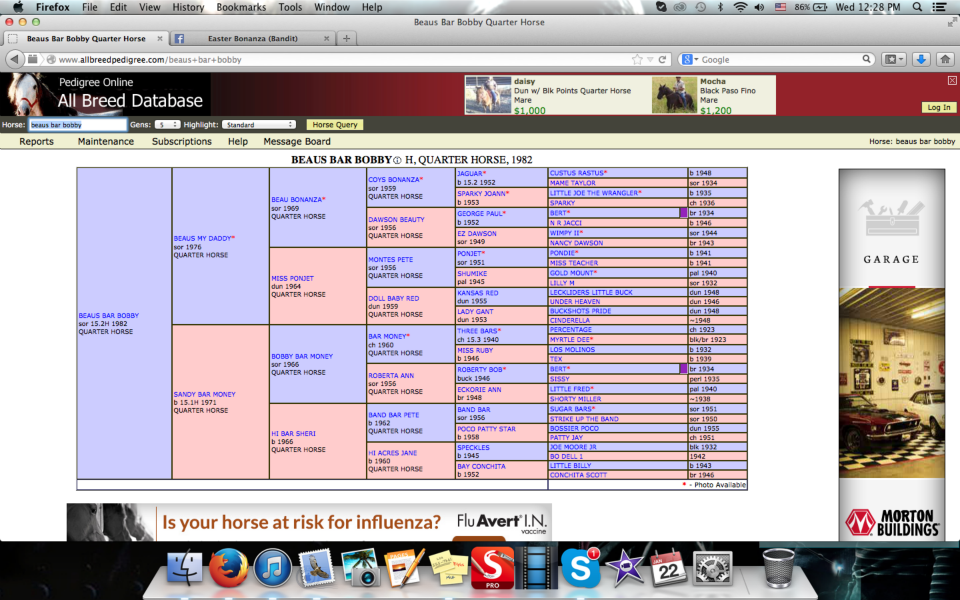Screen dimensions: 960x600
Task: Launch iTunes from the Dock
Action: tap(272, 568)
